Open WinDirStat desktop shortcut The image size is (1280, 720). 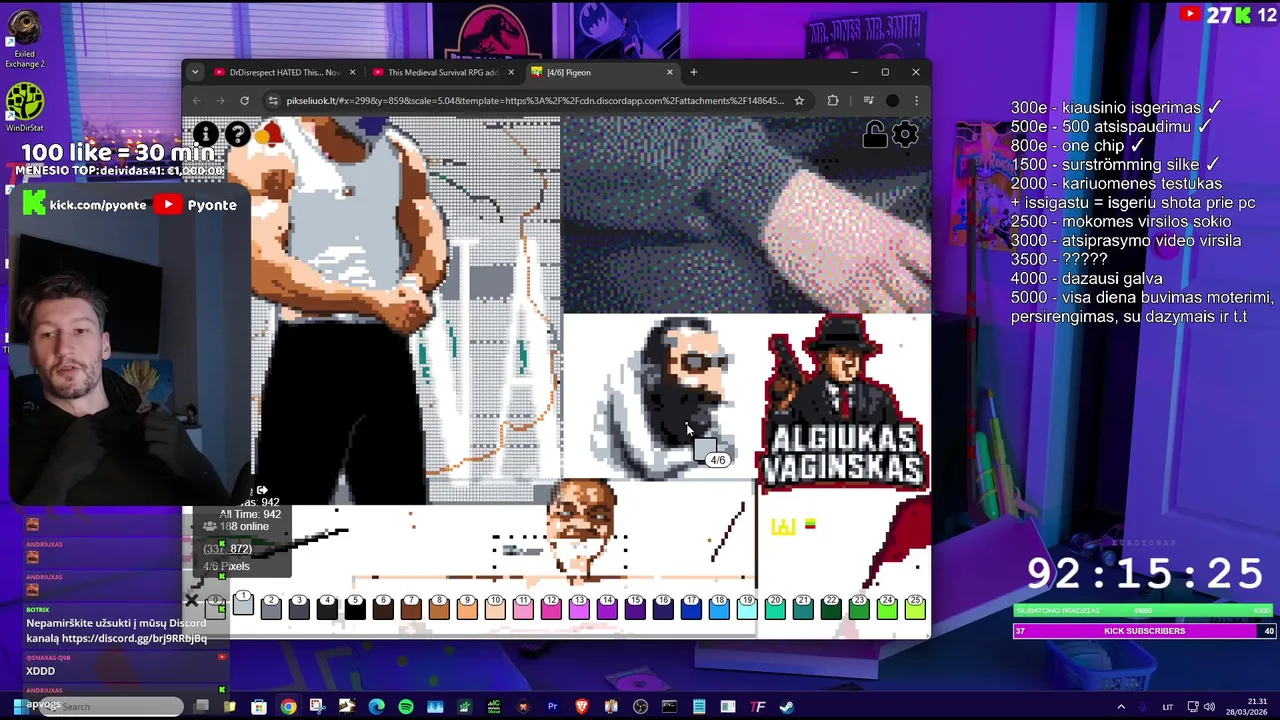tap(24, 107)
